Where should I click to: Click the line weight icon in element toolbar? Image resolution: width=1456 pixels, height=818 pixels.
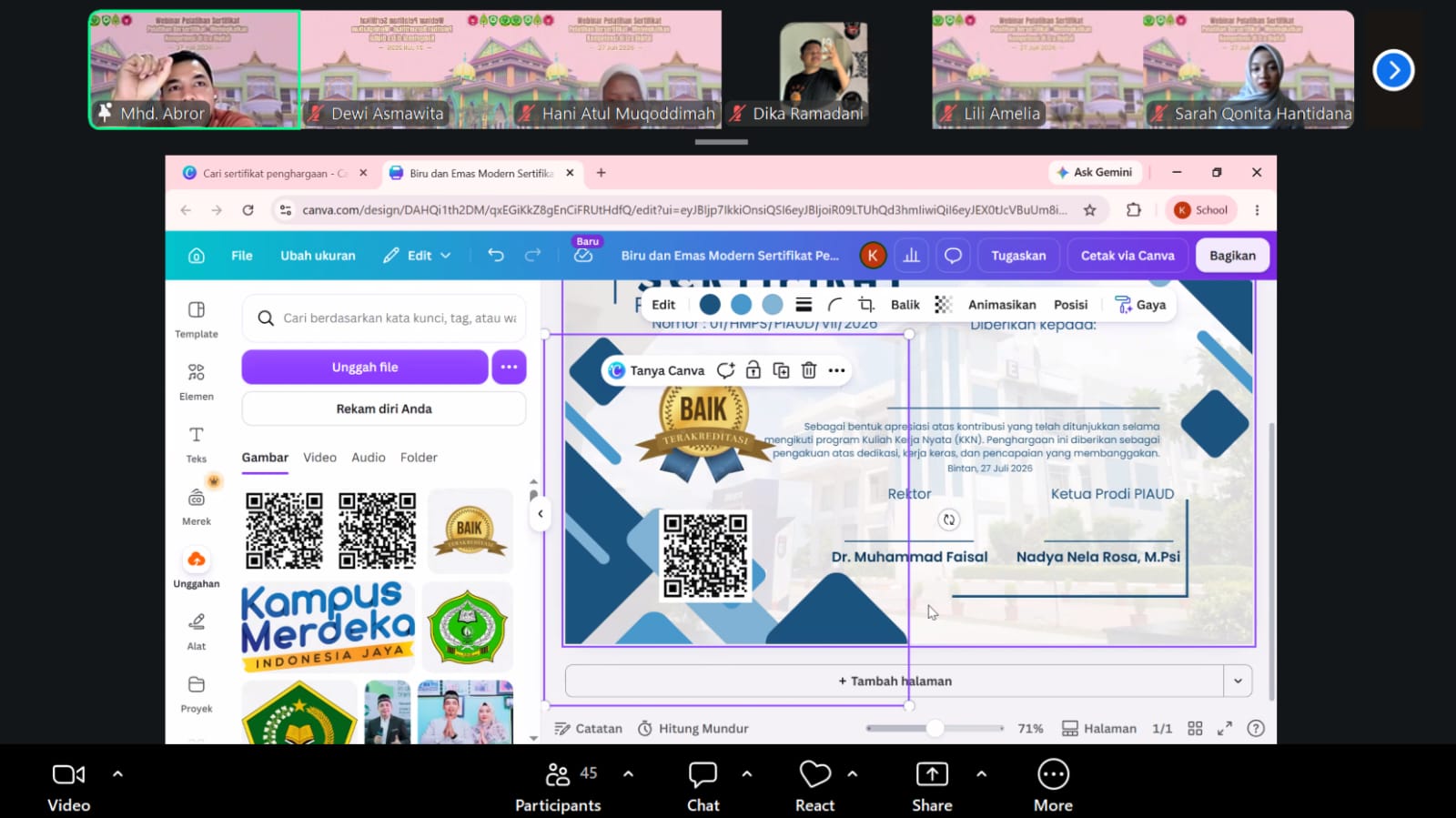[x=804, y=305]
